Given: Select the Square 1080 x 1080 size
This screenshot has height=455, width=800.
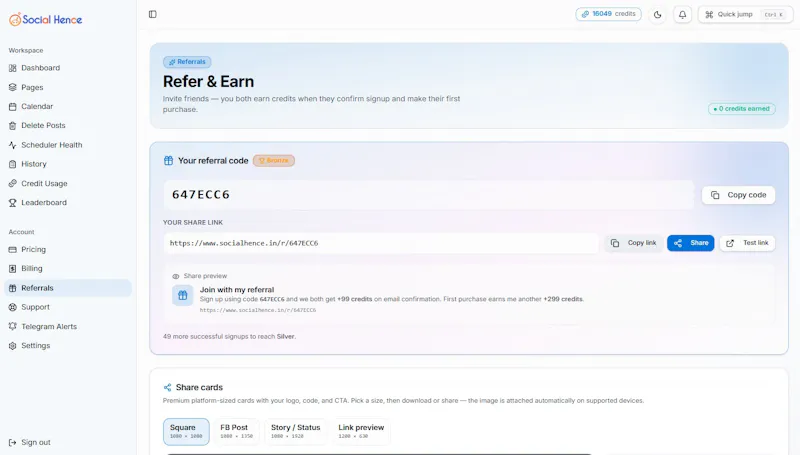Looking at the screenshot, I should [186, 432].
